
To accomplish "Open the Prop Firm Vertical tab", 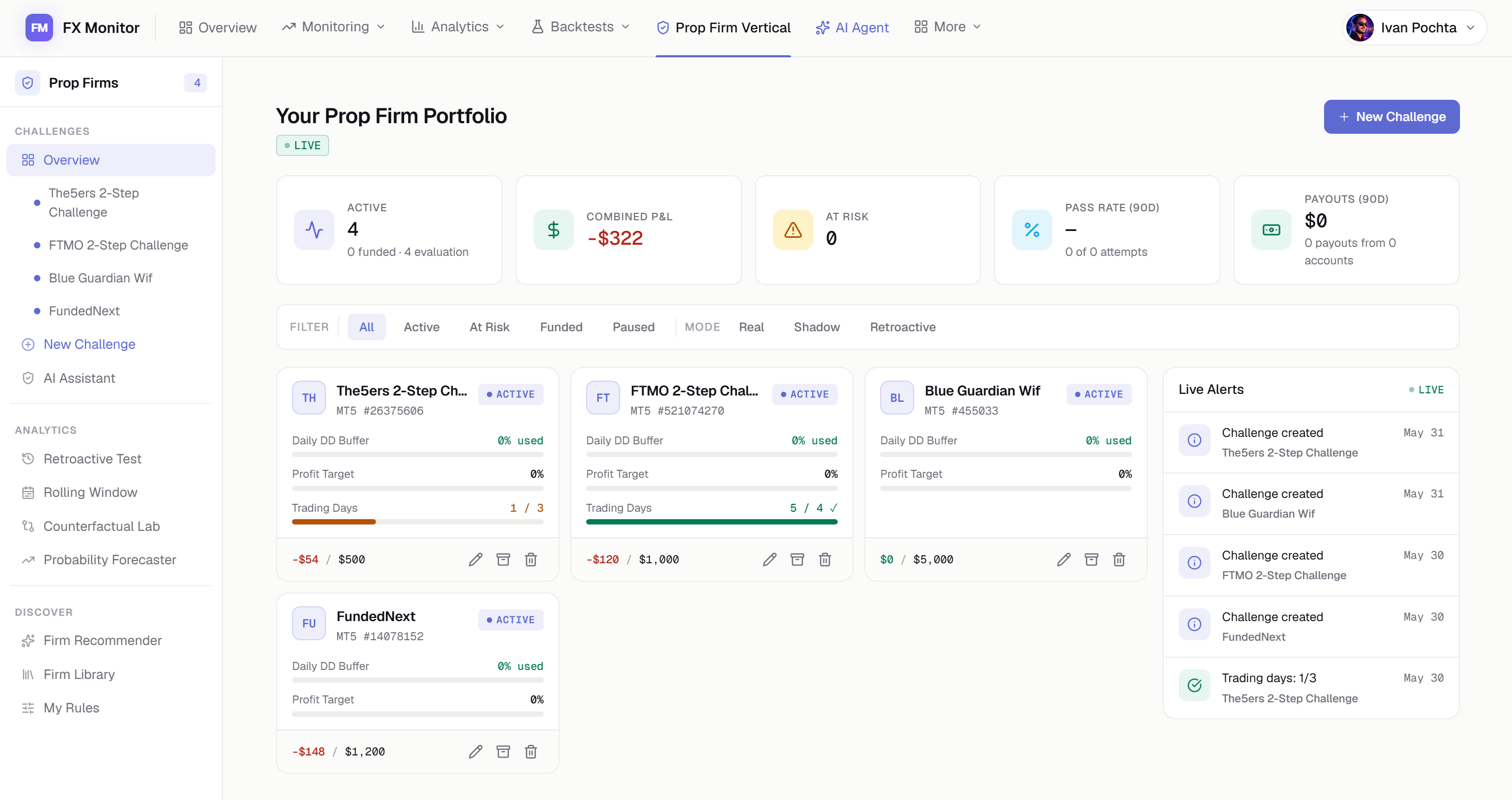I will [x=723, y=28].
